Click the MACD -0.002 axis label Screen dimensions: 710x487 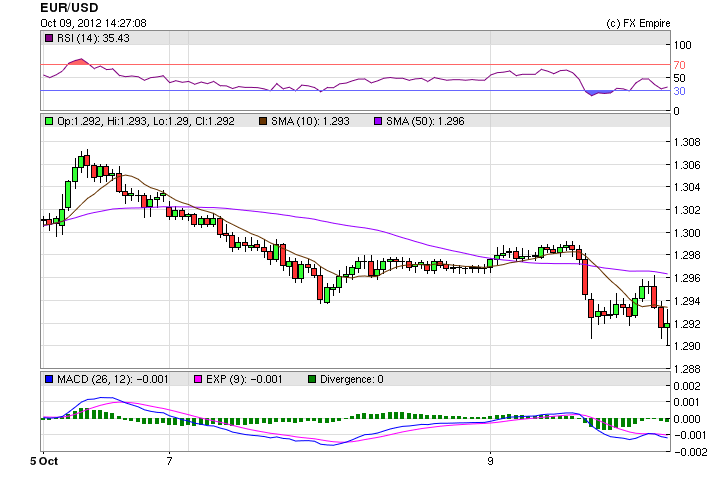tap(690, 452)
